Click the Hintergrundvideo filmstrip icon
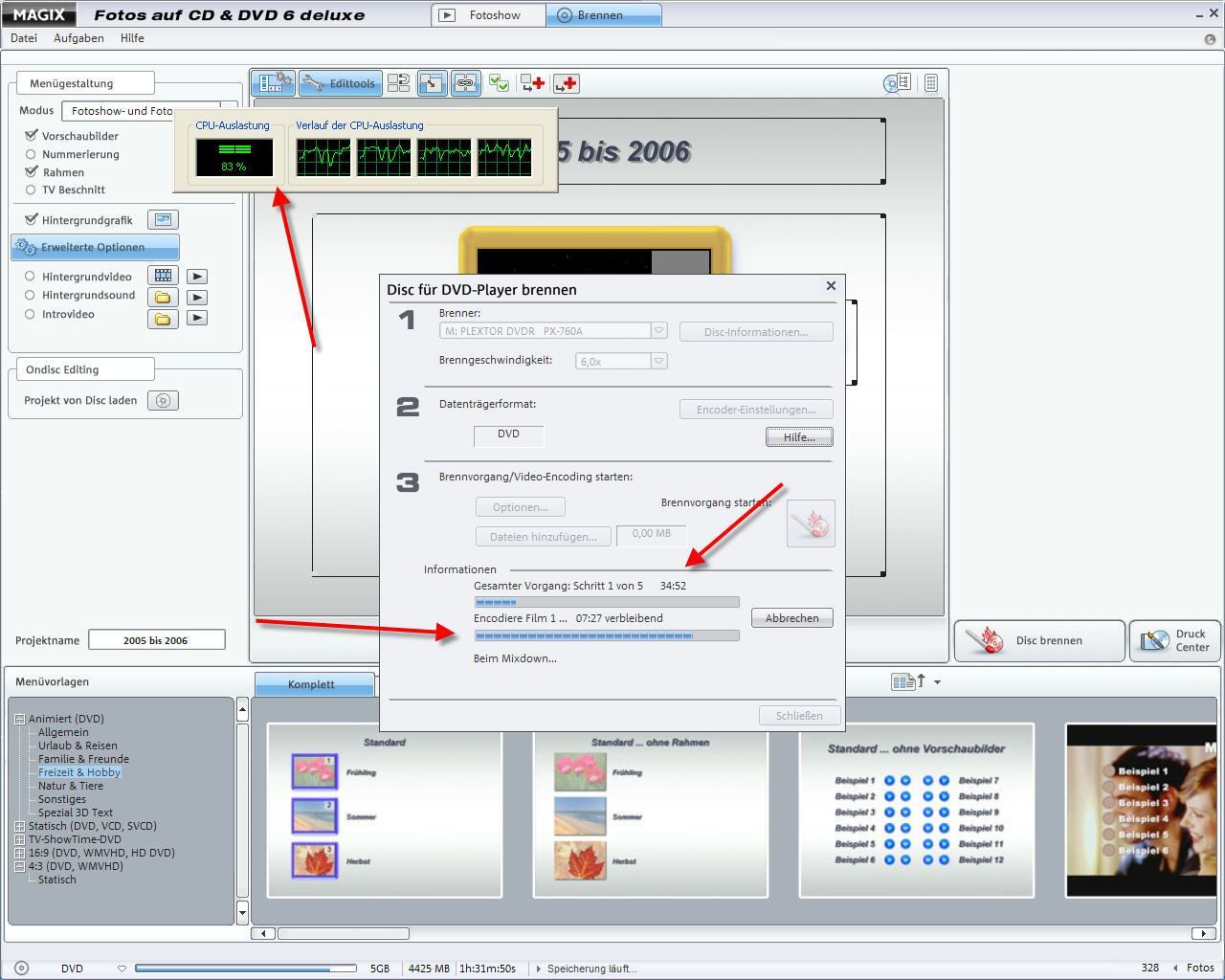1225x980 pixels. [x=163, y=276]
